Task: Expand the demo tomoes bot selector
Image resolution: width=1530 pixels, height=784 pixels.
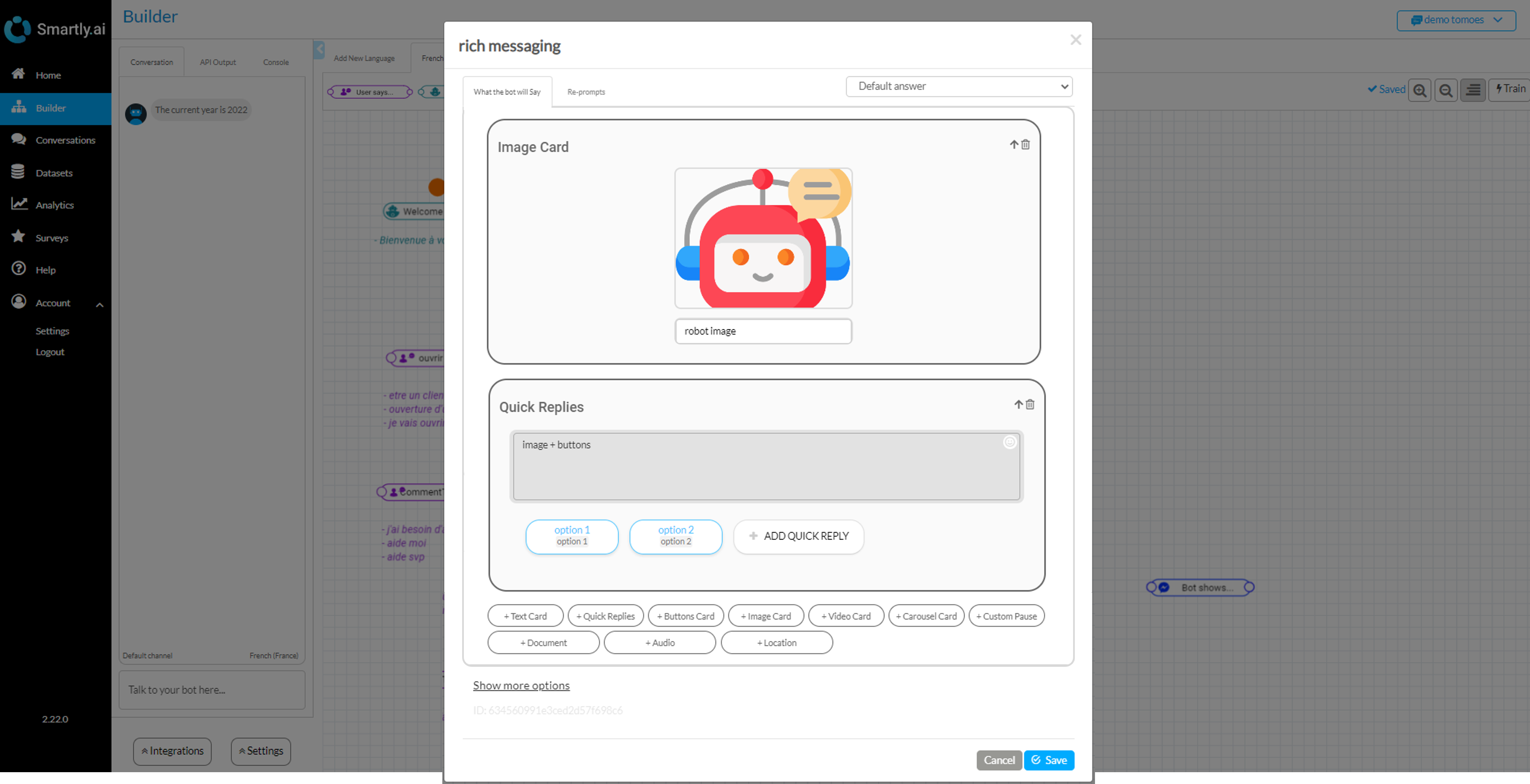Action: [x=1456, y=19]
